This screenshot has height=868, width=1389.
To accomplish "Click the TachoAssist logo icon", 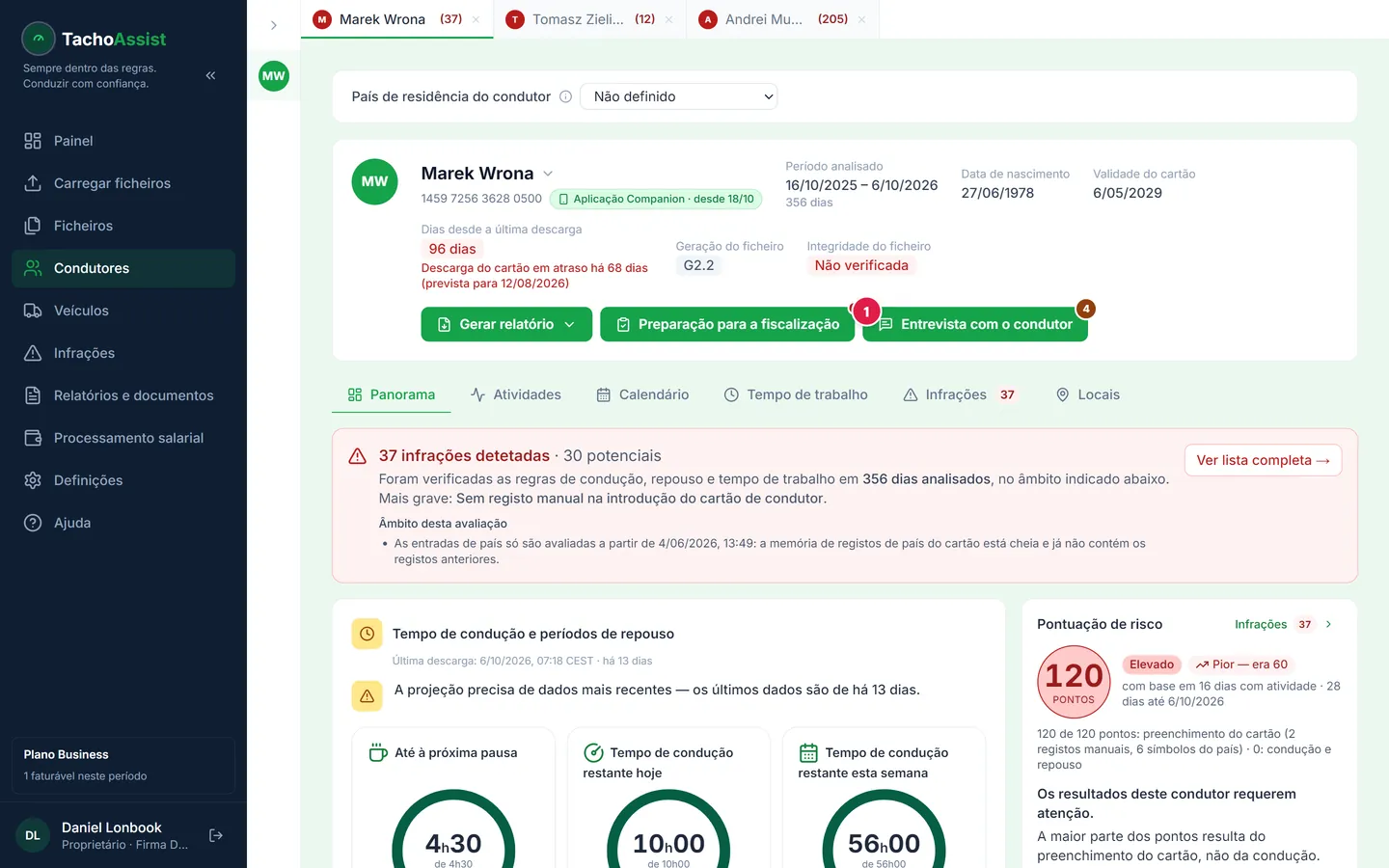I will [x=39, y=39].
